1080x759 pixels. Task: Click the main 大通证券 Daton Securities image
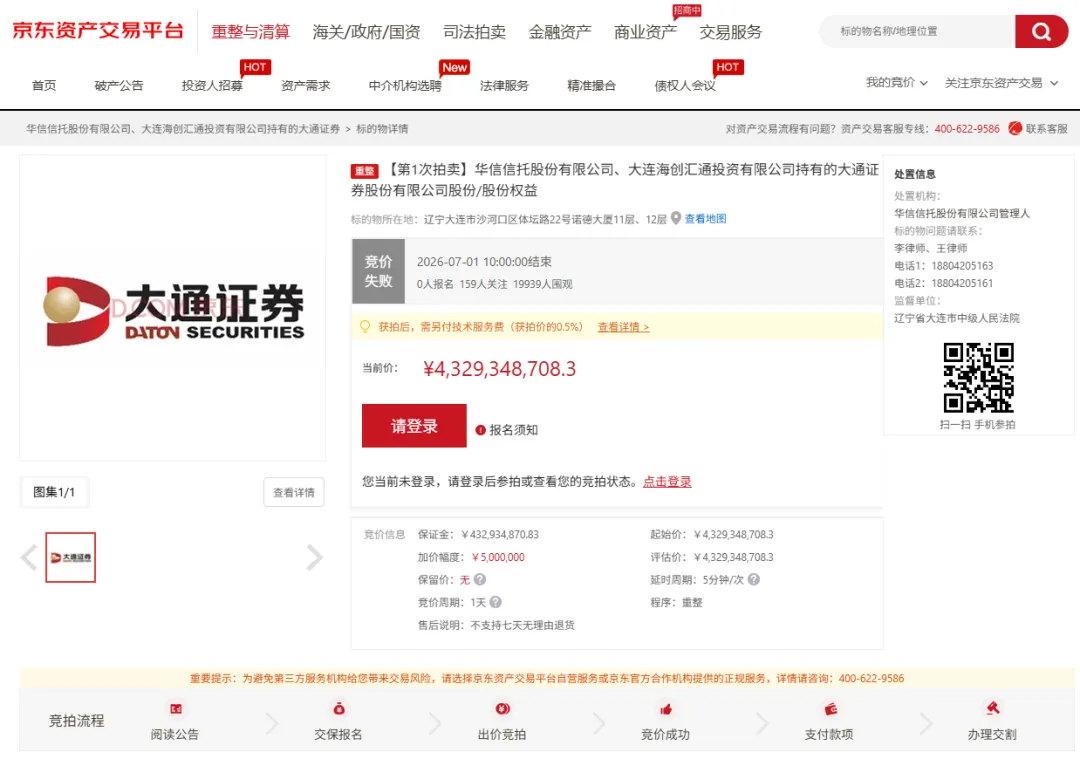(x=173, y=308)
